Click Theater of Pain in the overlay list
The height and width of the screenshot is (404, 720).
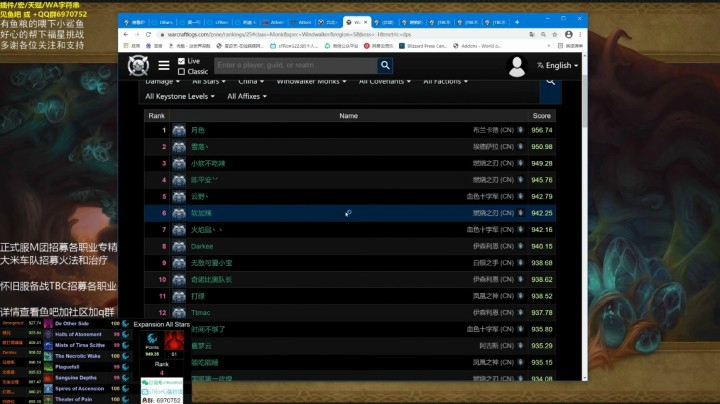(x=73, y=399)
